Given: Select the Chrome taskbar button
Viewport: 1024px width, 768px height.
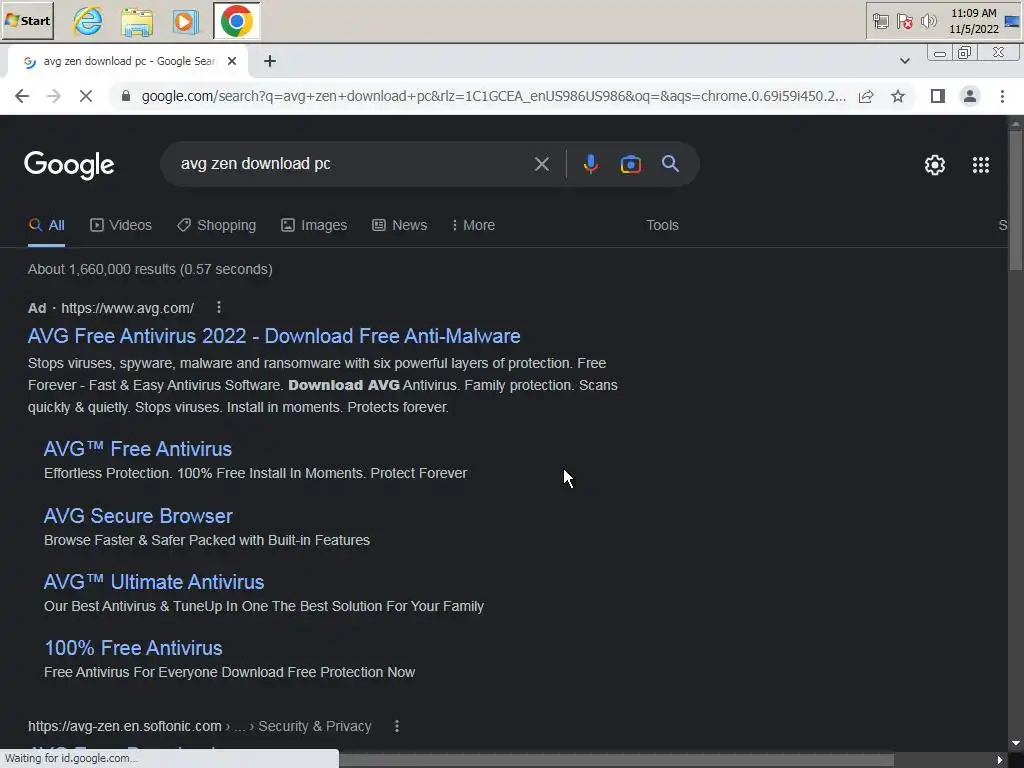Looking at the screenshot, I should [236, 21].
